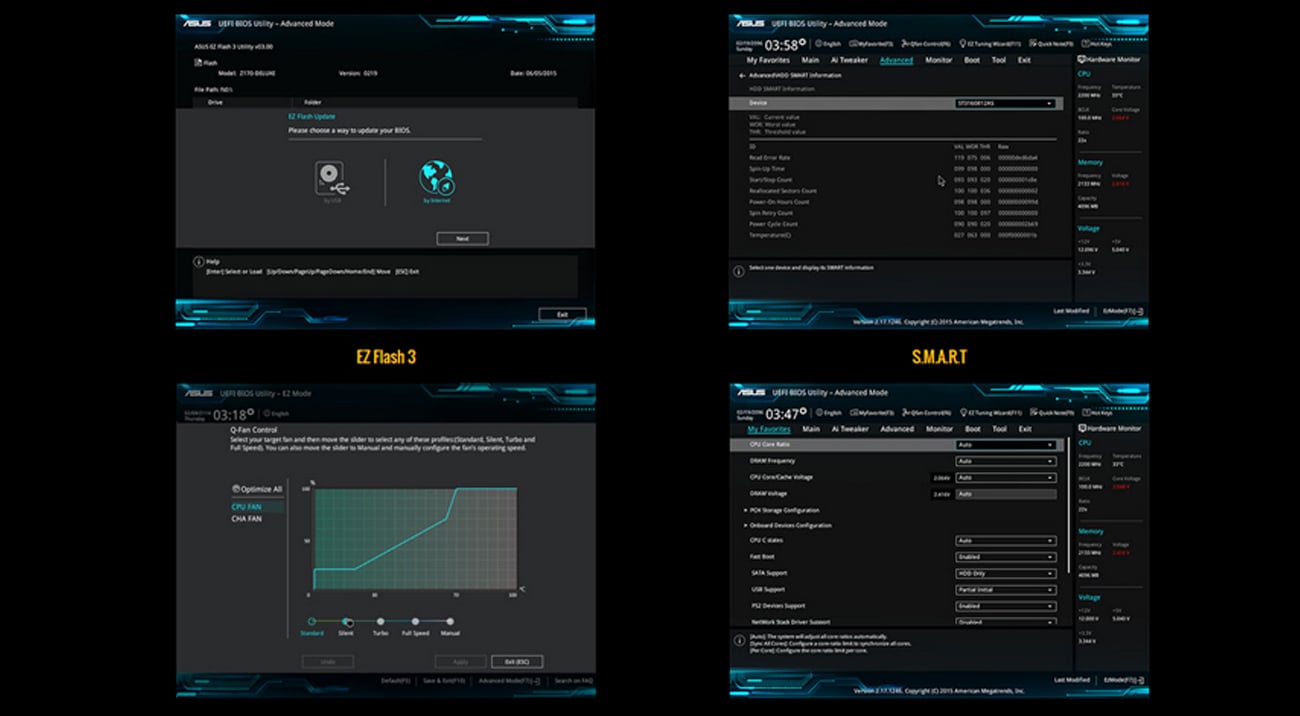The width and height of the screenshot is (1300, 716).
Task: Select Exit tab in S.M.A.R.T screen
Action: [x=1024, y=60]
